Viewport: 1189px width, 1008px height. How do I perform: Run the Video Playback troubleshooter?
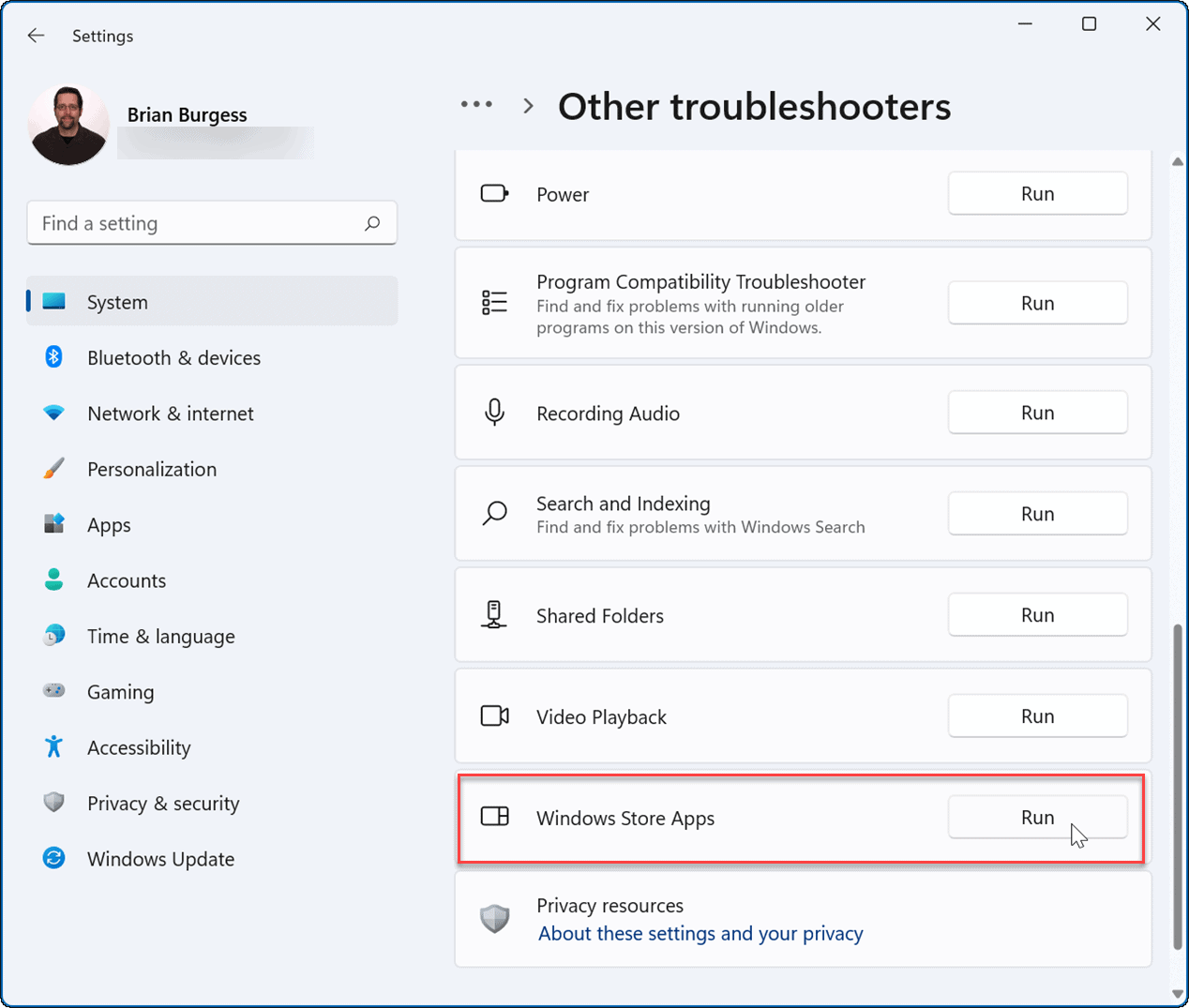click(x=1037, y=716)
